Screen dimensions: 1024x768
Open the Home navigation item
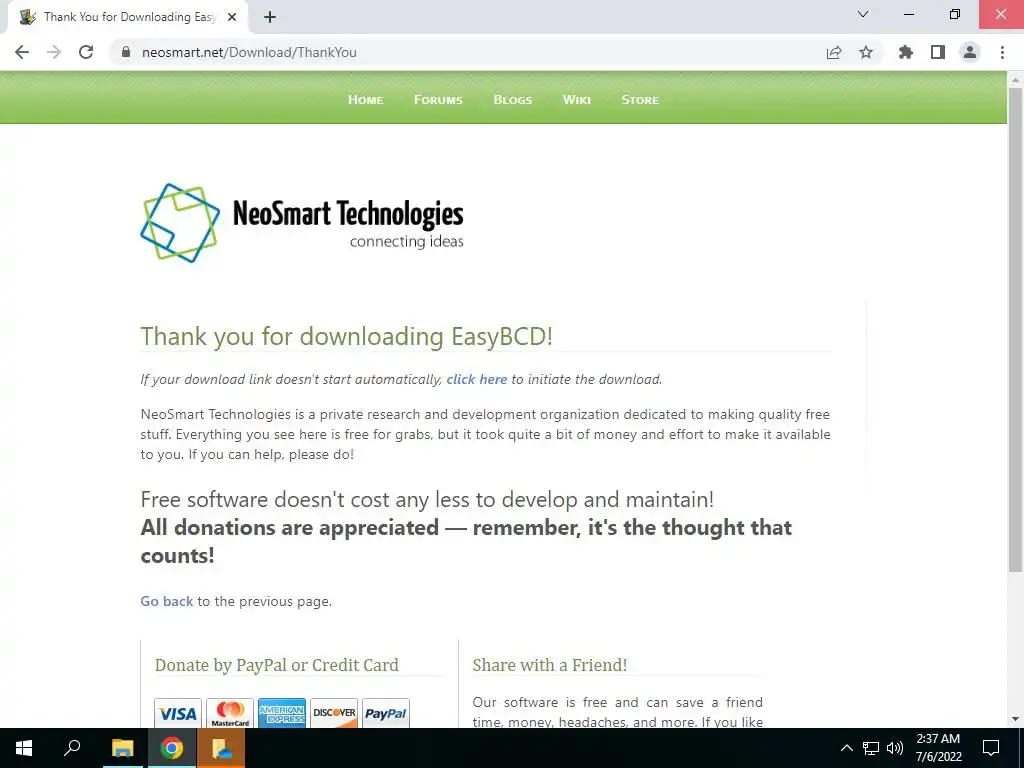click(x=366, y=100)
